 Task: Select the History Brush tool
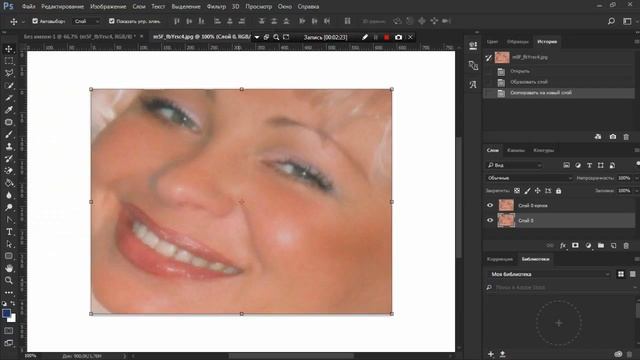9,159
